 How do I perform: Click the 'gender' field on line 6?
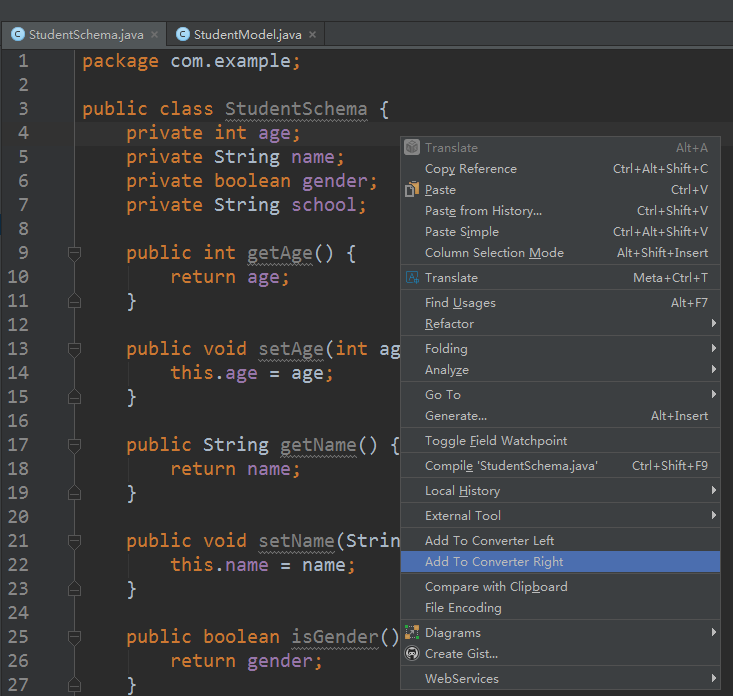point(335,181)
